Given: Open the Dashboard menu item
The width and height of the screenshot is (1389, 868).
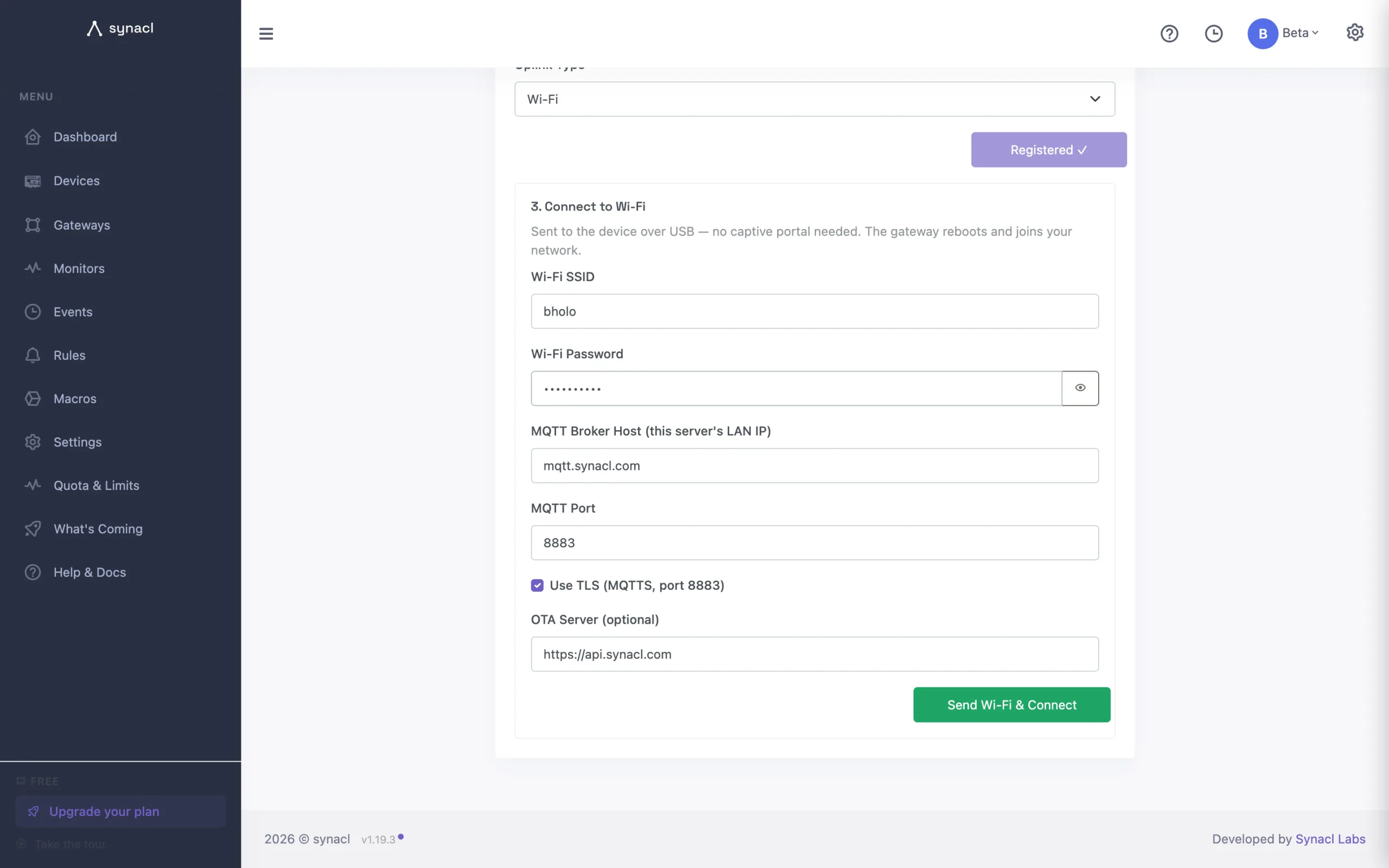Looking at the screenshot, I should tap(85, 137).
